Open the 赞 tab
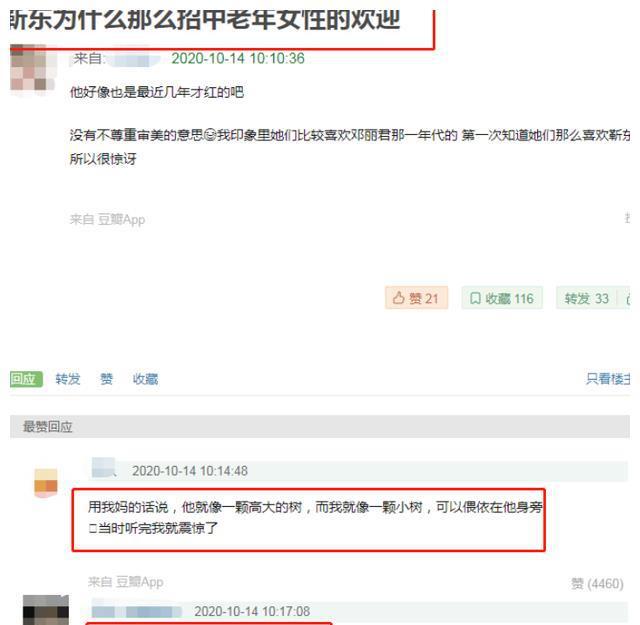 [x=107, y=379]
